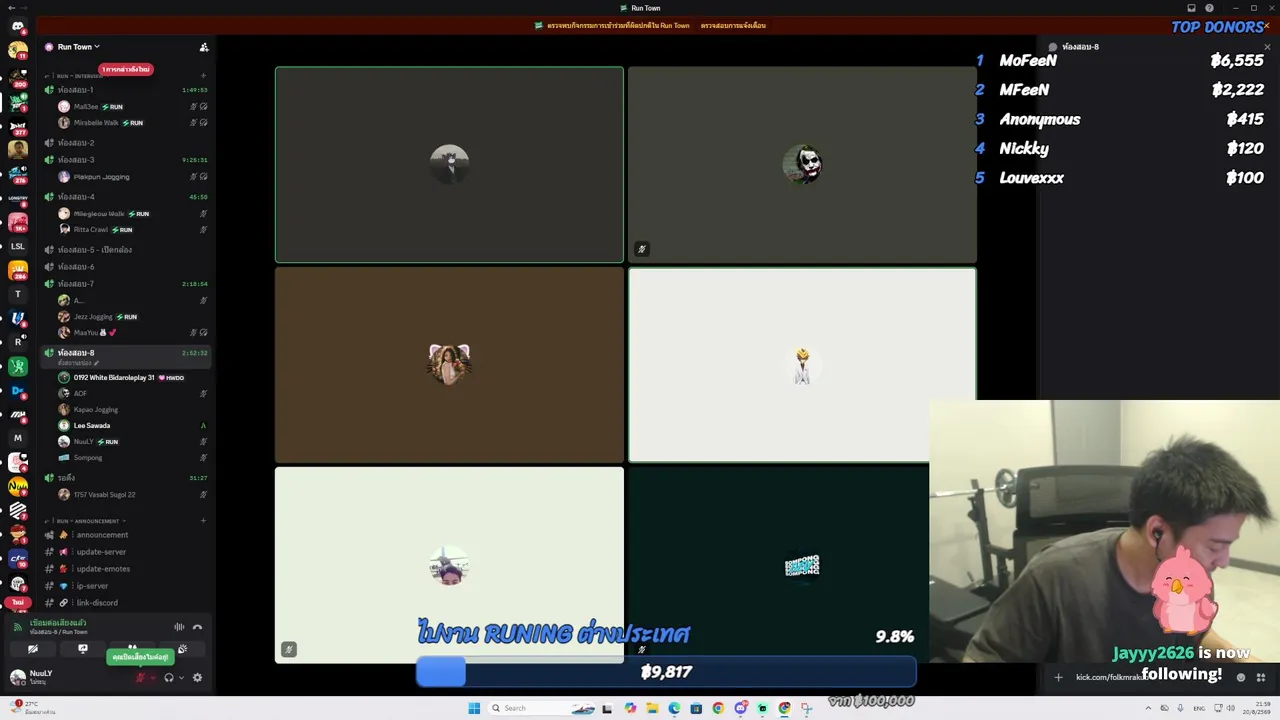Open the update-emotes channel

(126, 569)
